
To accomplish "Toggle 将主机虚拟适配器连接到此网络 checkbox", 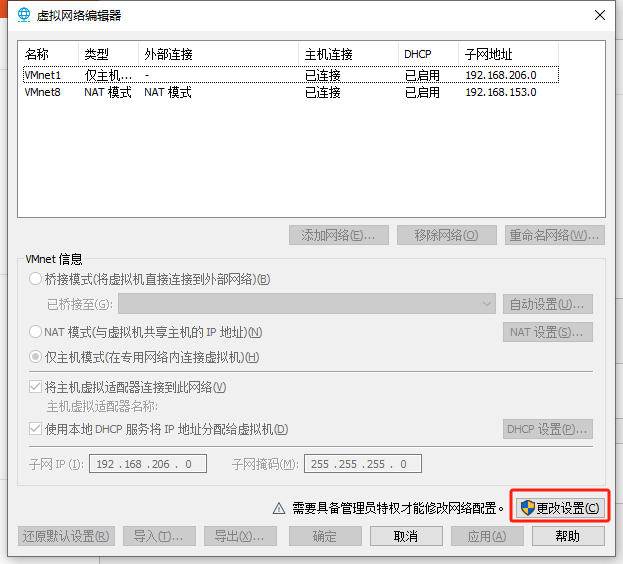I will [x=35, y=386].
